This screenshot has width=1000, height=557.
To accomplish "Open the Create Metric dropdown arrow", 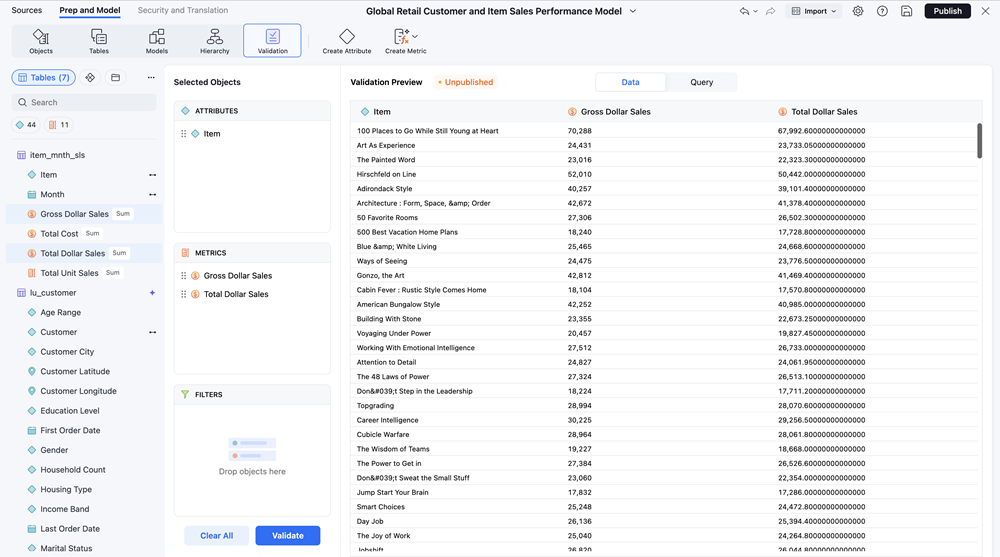I will [x=416, y=37].
